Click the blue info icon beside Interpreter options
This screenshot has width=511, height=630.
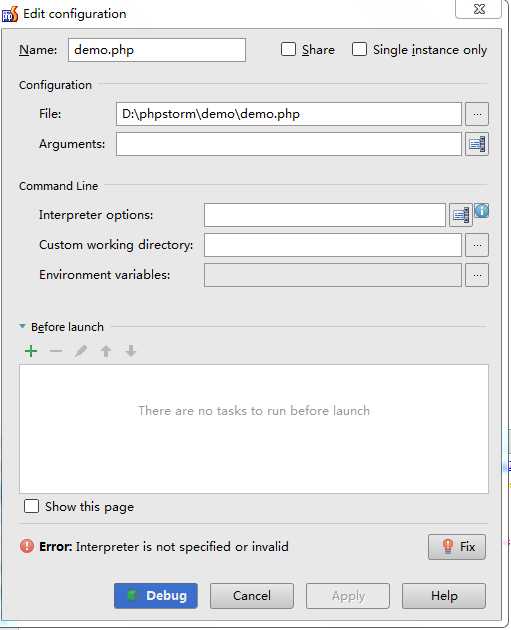[x=482, y=211]
